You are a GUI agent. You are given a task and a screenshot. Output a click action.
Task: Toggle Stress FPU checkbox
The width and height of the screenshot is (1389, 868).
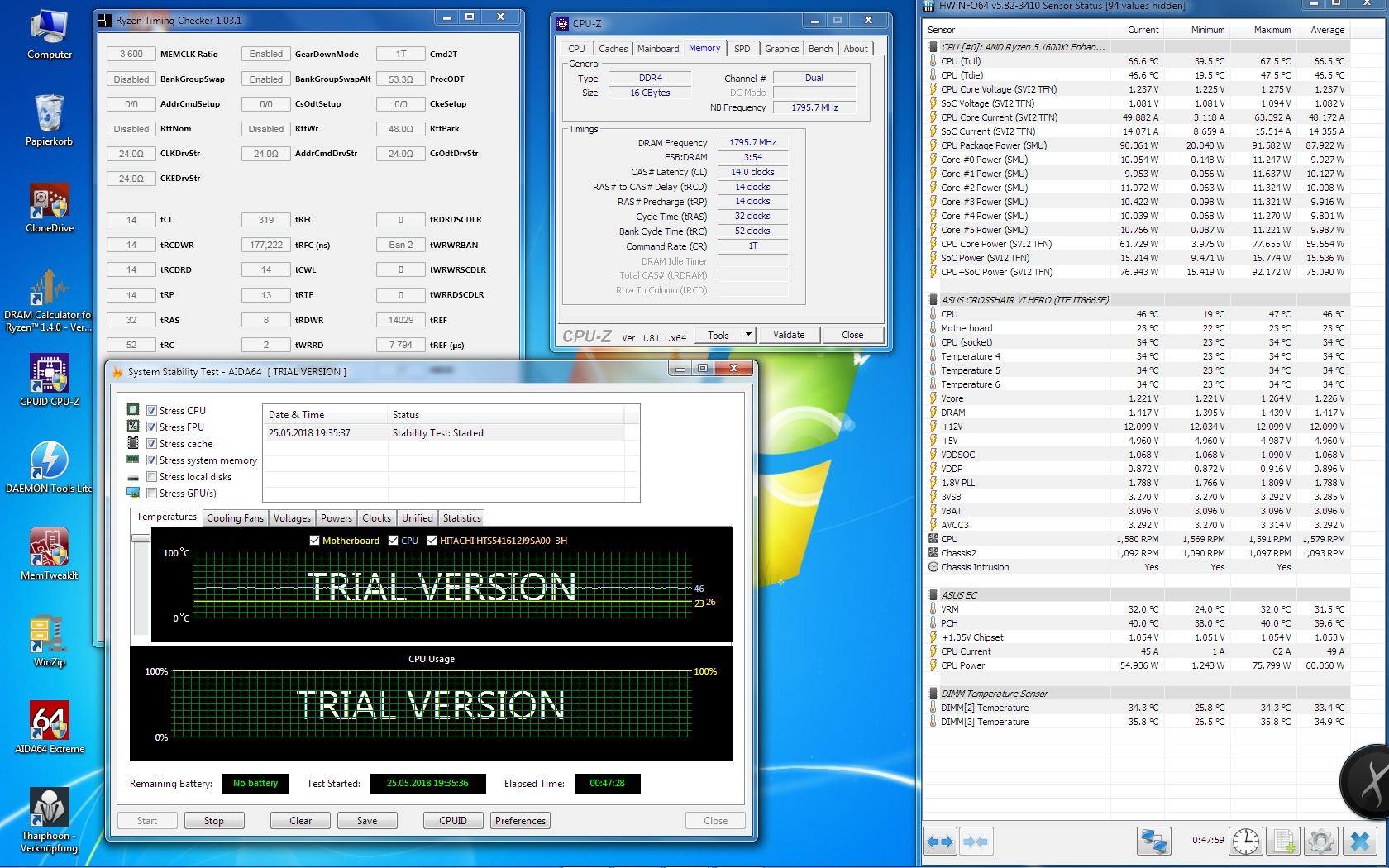pos(152,427)
